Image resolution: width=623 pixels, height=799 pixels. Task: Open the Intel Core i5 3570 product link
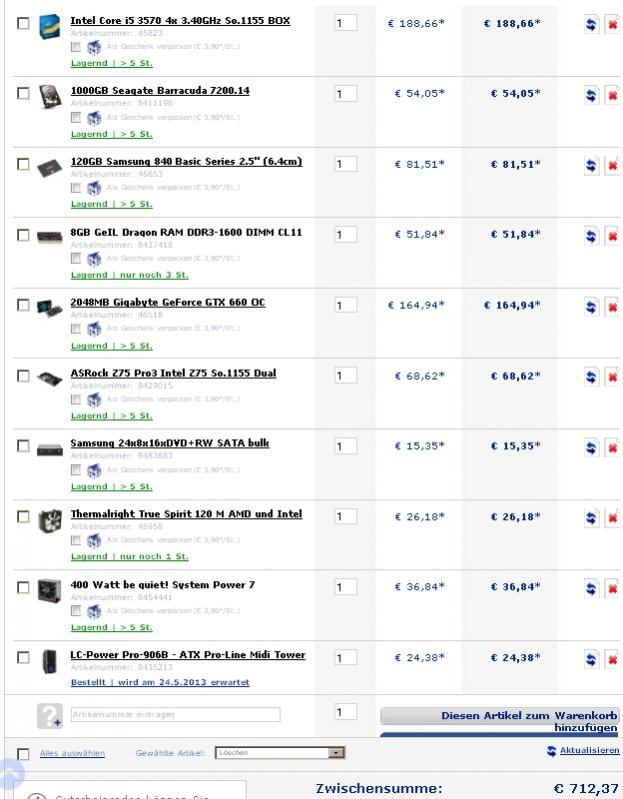click(180, 20)
